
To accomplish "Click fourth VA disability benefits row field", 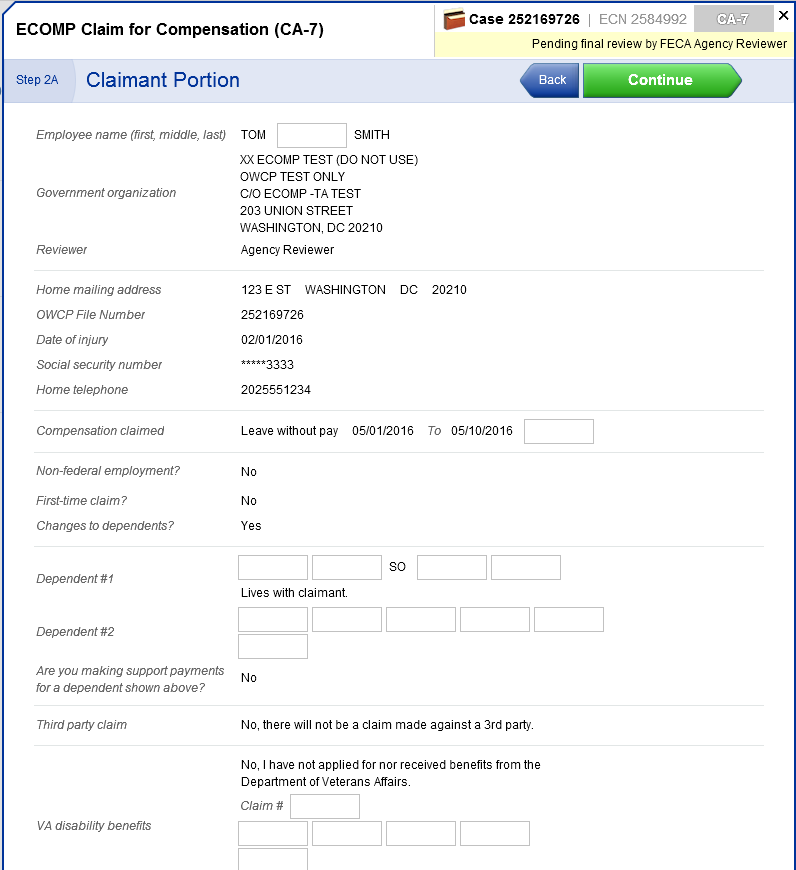I will tap(495, 833).
